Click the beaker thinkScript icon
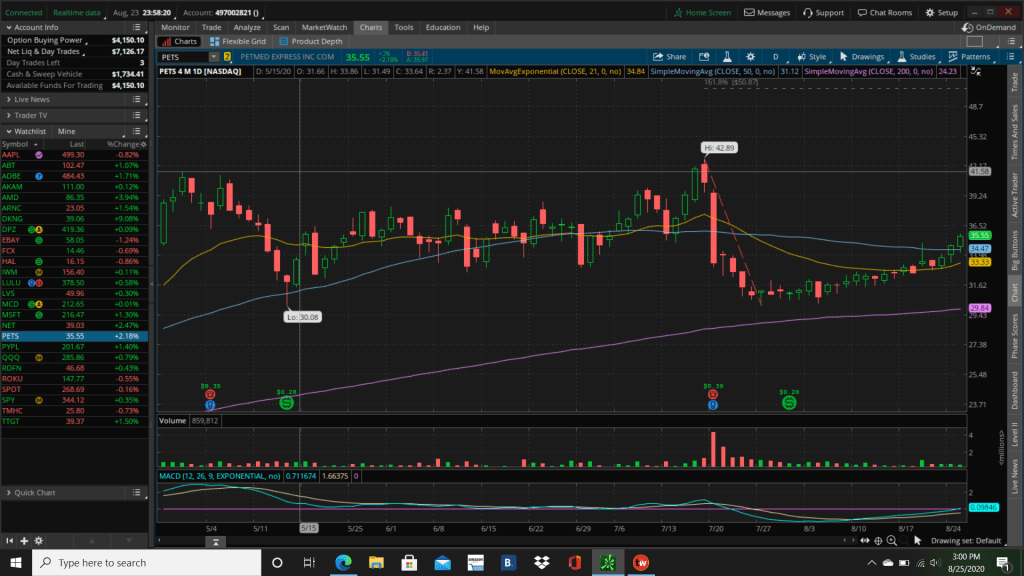Screen dimensions: 1024x576 (727, 57)
